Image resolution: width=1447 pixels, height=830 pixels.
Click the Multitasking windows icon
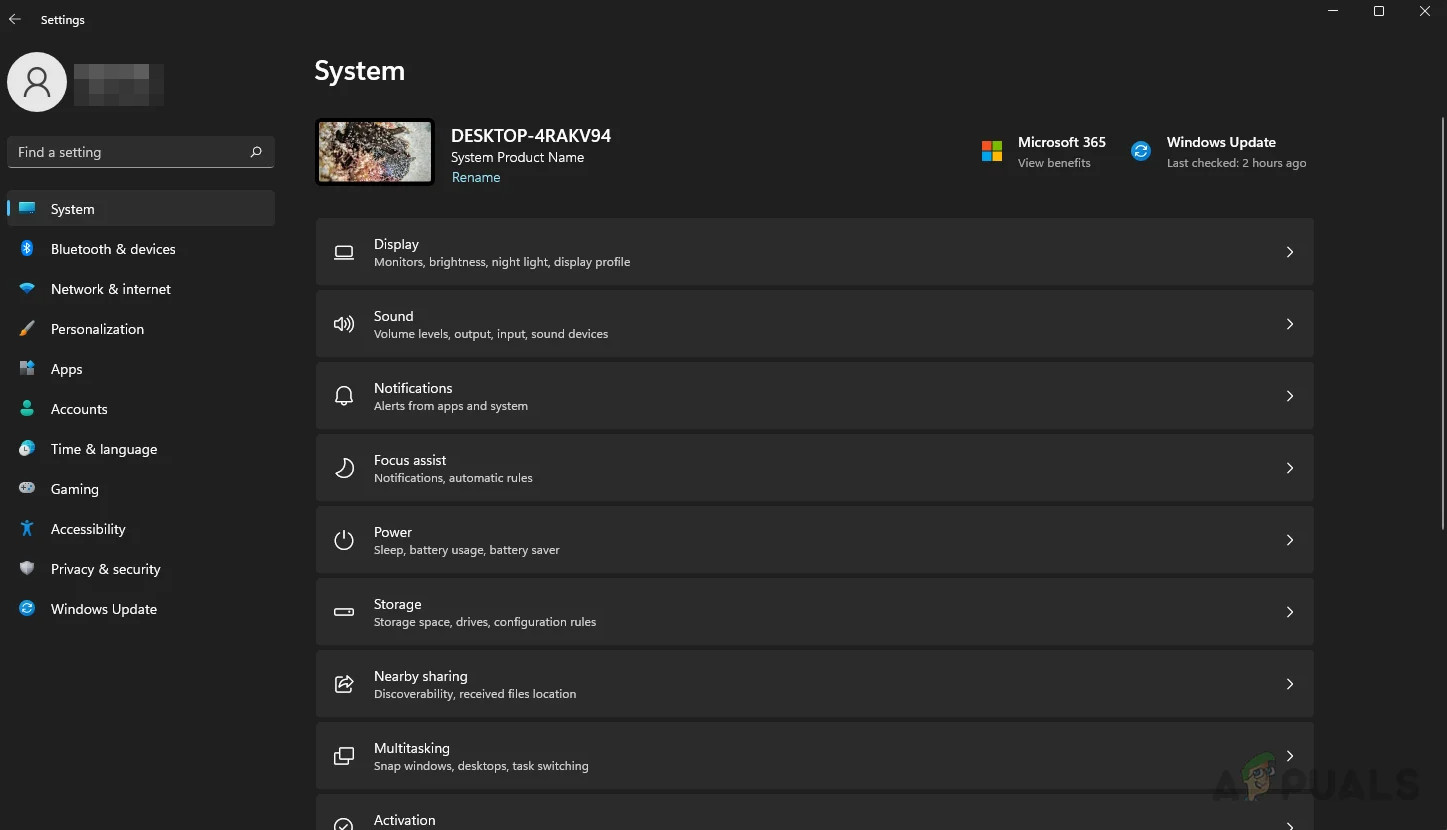click(x=343, y=756)
